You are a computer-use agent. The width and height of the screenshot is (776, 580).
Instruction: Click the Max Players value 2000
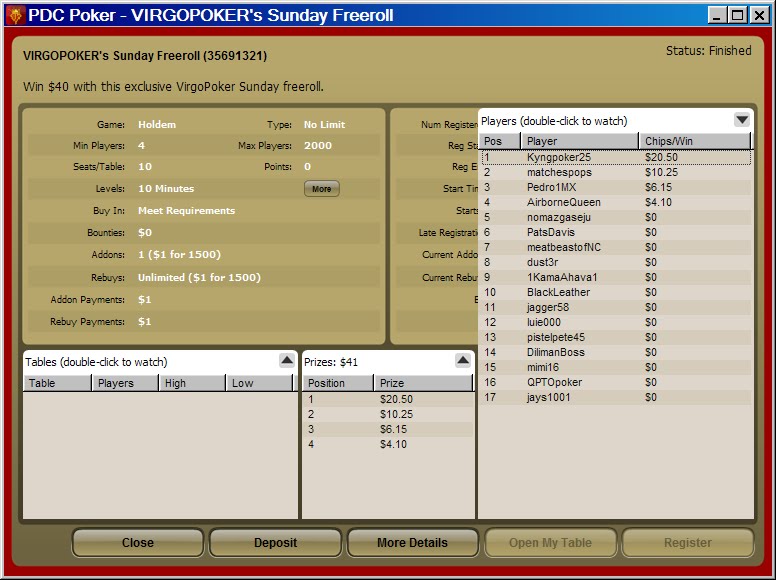[318, 146]
